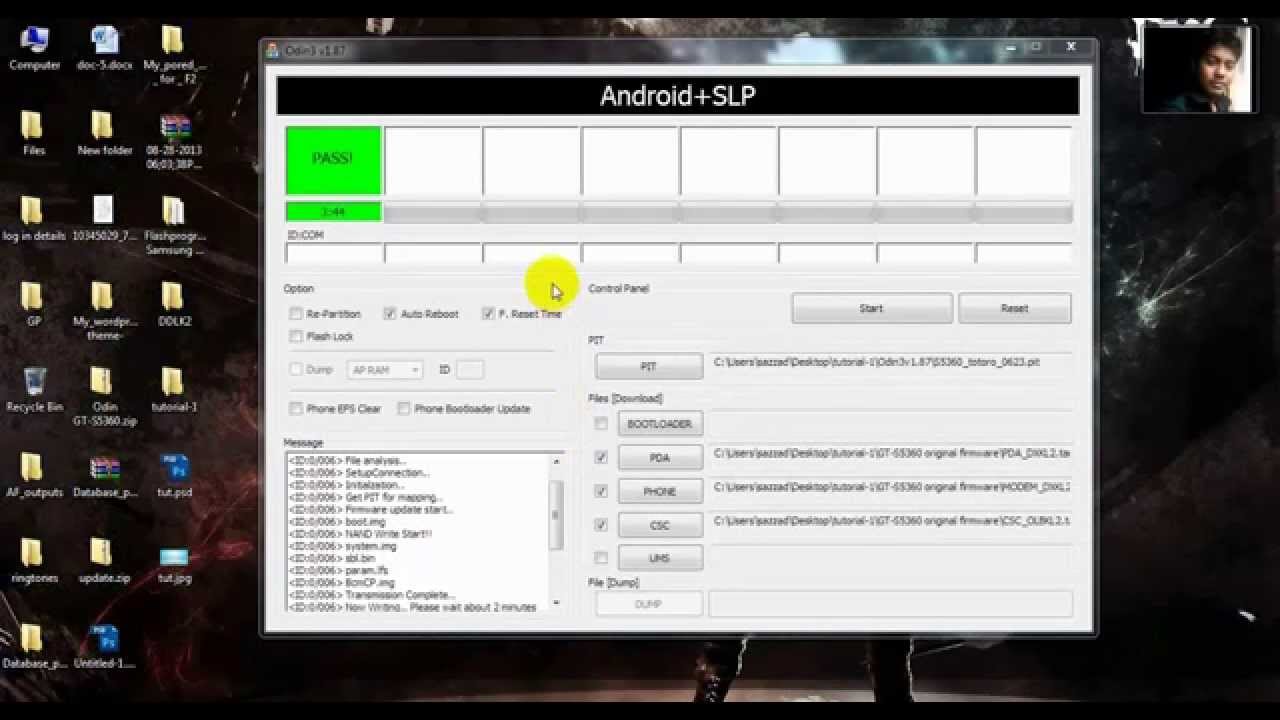Open the 08-28-2013 WinRAR archive
This screenshot has height=720, width=1280.
point(174,141)
